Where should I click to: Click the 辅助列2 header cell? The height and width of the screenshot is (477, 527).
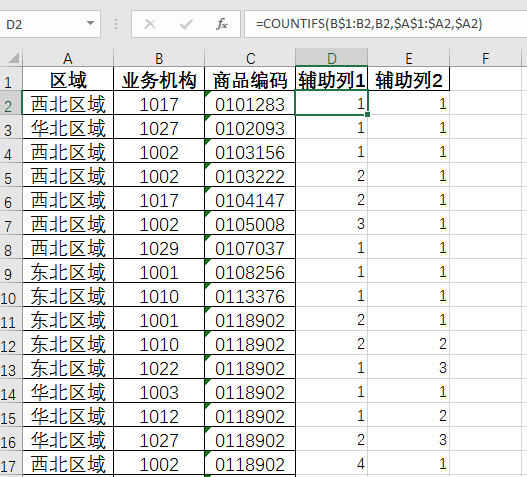[409, 80]
